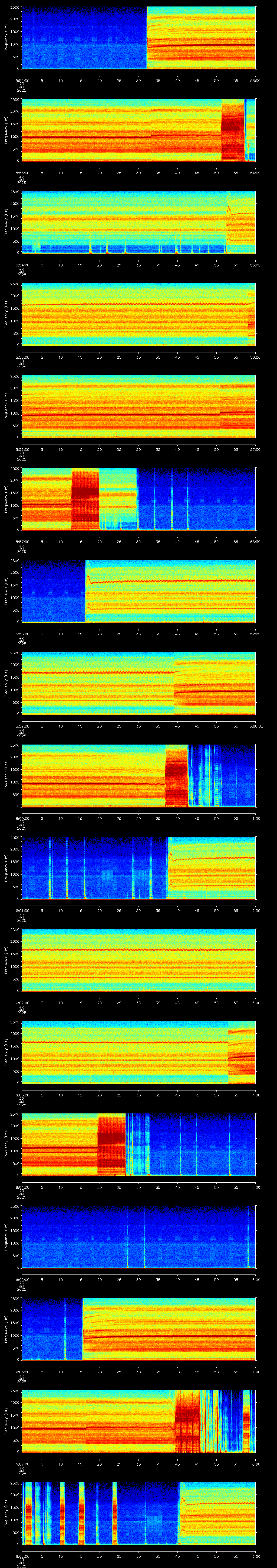Choose the spectrogram panel starting at 6:07:00
Viewport: 277px width, 1568px height.
coord(138,1422)
